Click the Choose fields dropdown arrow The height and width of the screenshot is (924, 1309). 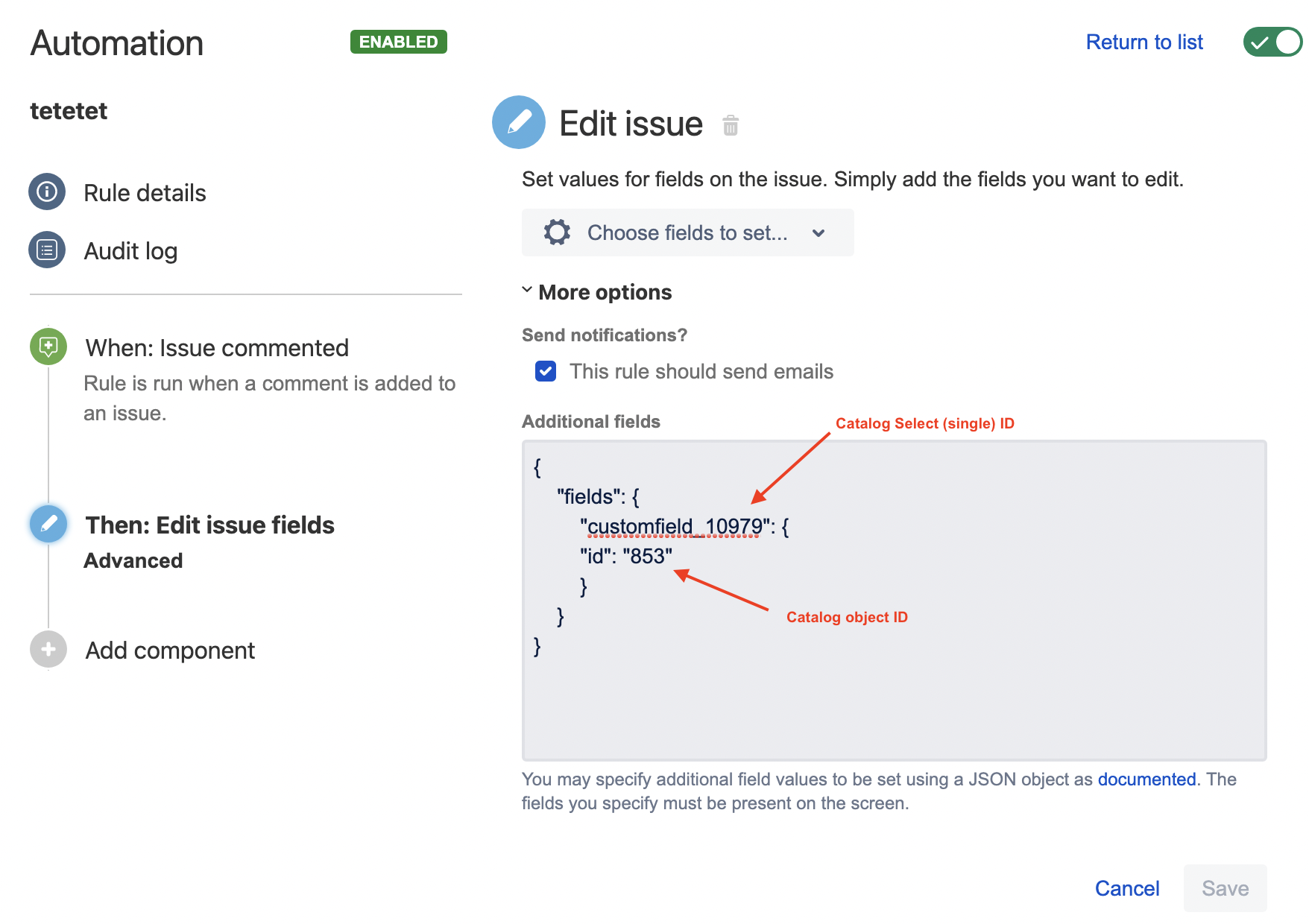[818, 233]
